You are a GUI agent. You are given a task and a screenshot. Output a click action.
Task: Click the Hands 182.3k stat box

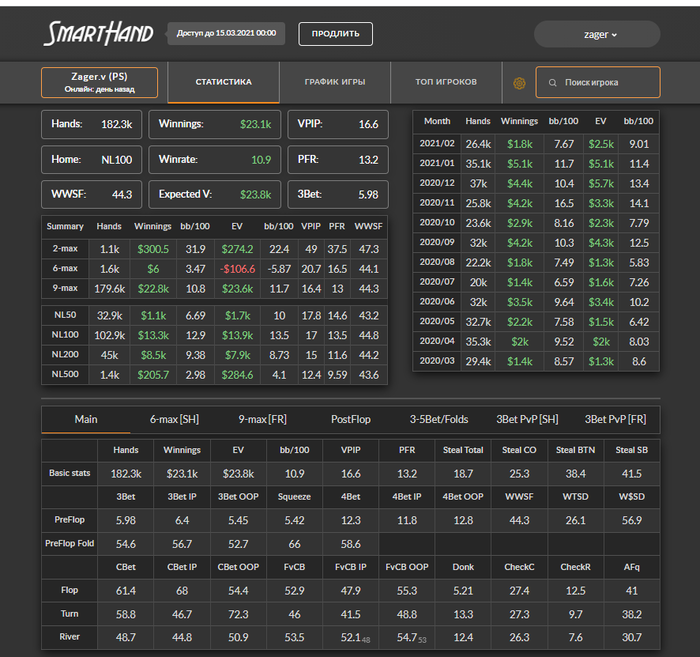(92, 125)
